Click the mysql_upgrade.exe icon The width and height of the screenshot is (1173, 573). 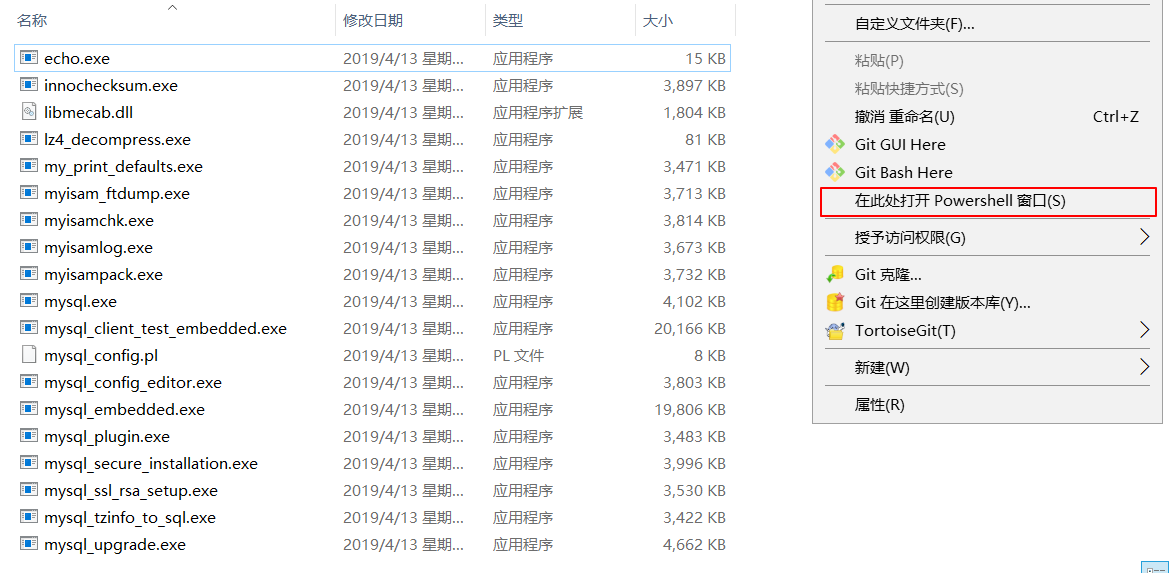click(29, 544)
